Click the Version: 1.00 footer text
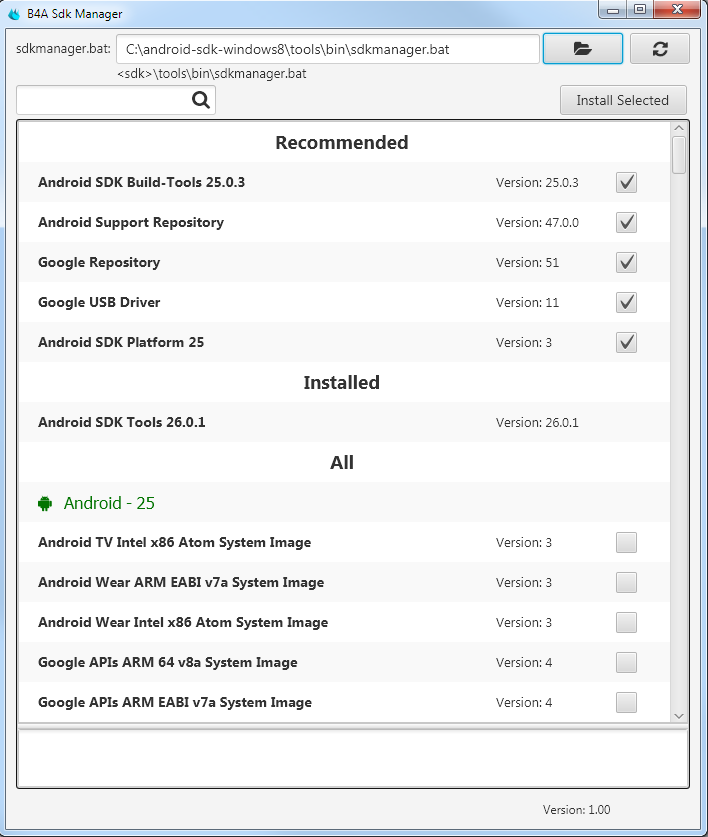Viewport: 708px width, 837px height. point(577,810)
